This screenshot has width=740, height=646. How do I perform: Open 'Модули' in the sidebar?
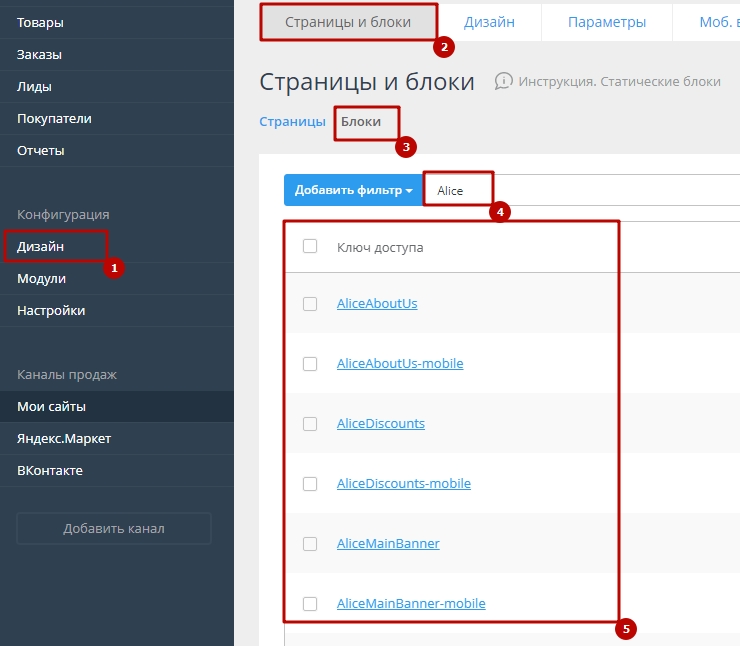[41, 279]
